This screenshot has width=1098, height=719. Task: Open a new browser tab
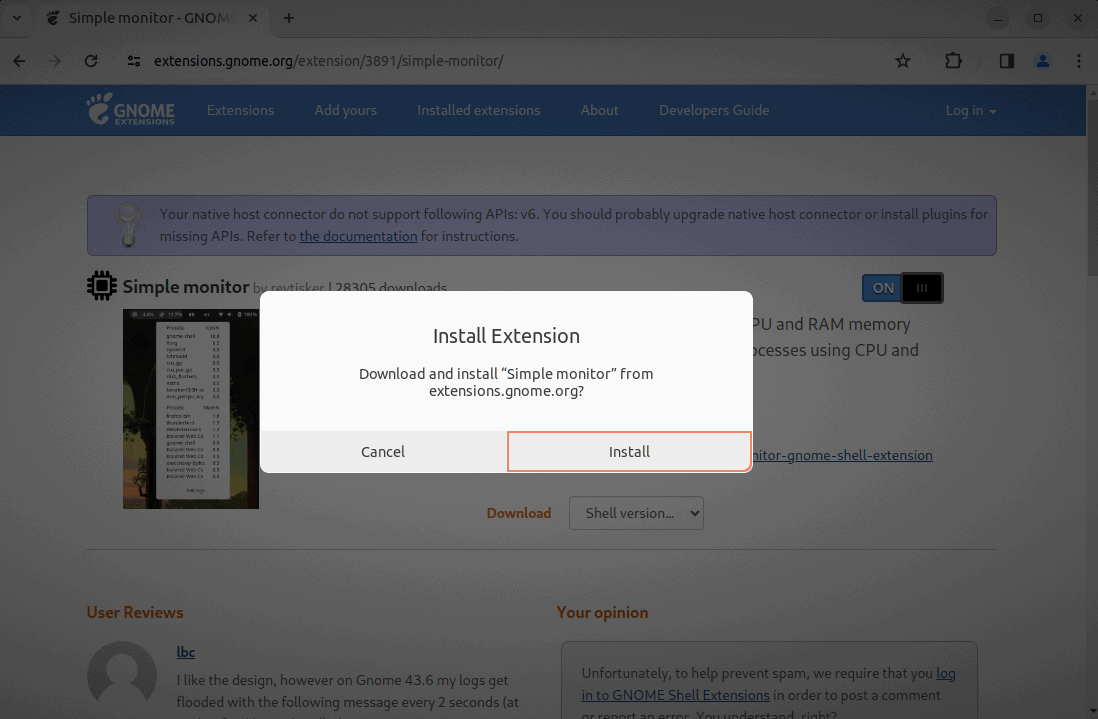(289, 18)
